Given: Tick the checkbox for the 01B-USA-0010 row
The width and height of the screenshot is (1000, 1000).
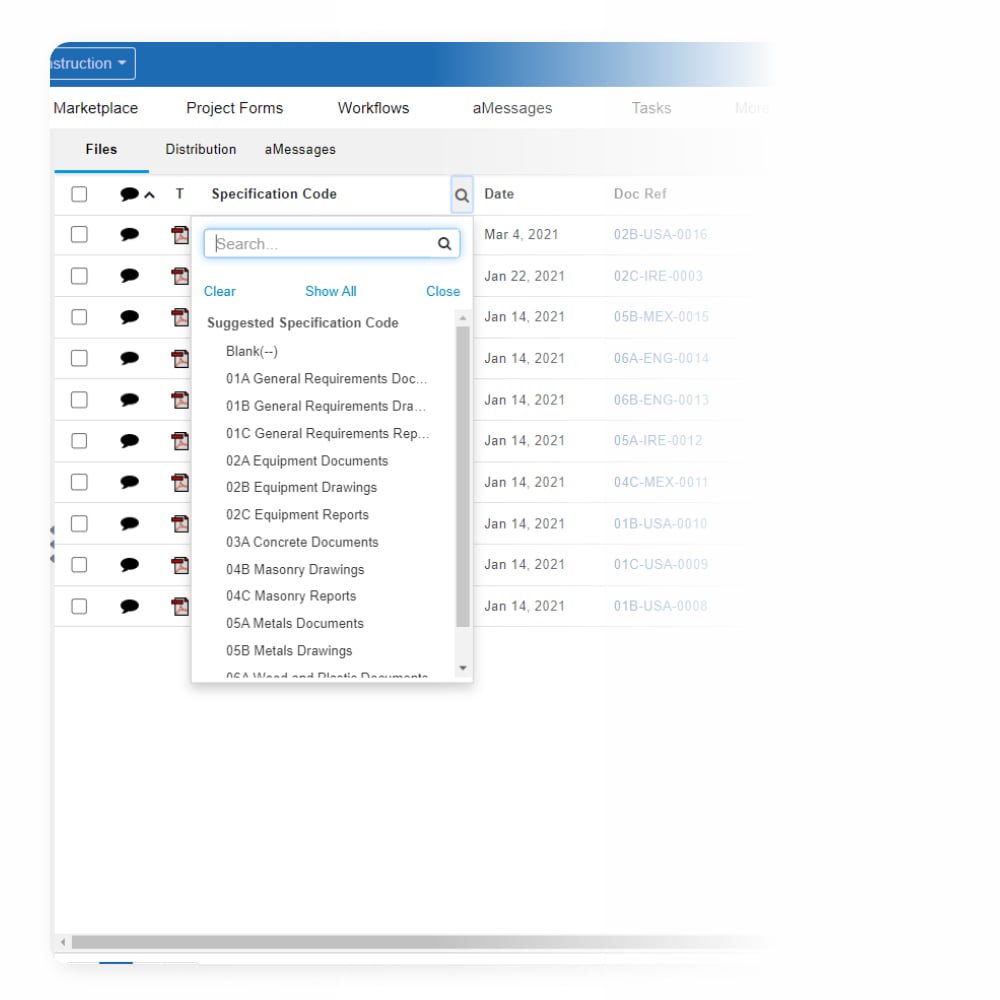Looking at the screenshot, I should 79,524.
